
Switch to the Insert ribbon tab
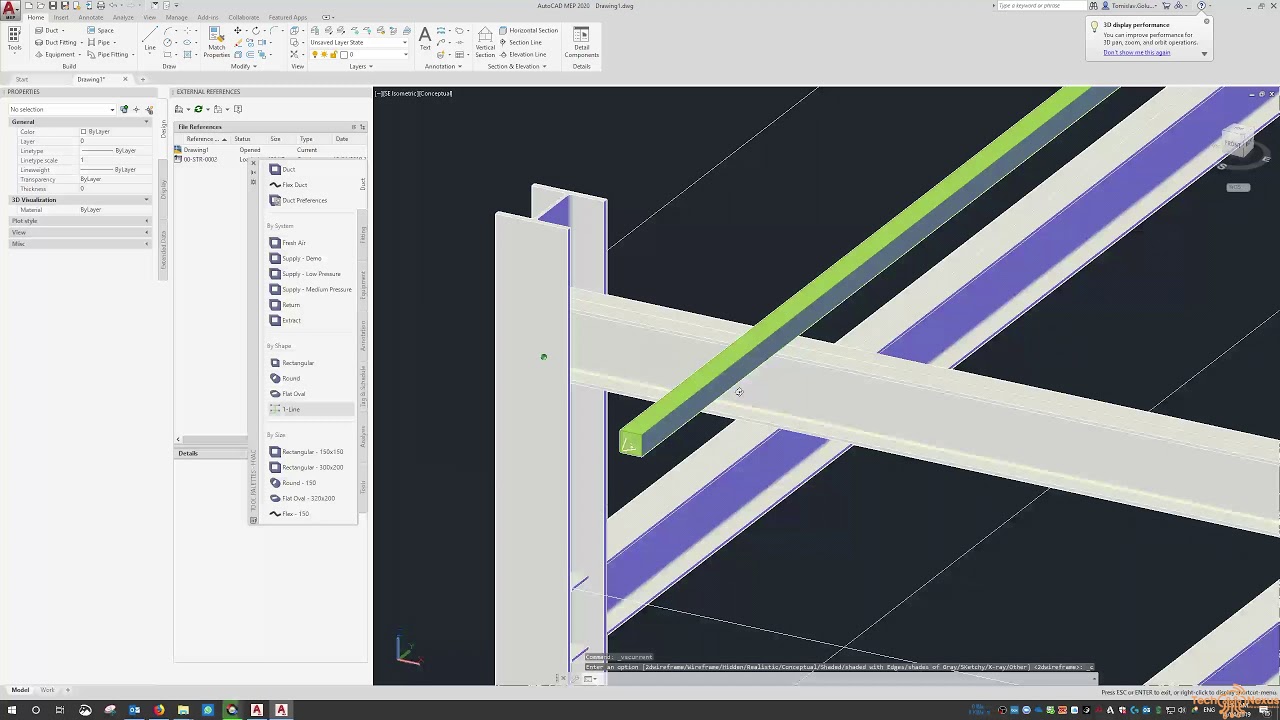[x=61, y=17]
